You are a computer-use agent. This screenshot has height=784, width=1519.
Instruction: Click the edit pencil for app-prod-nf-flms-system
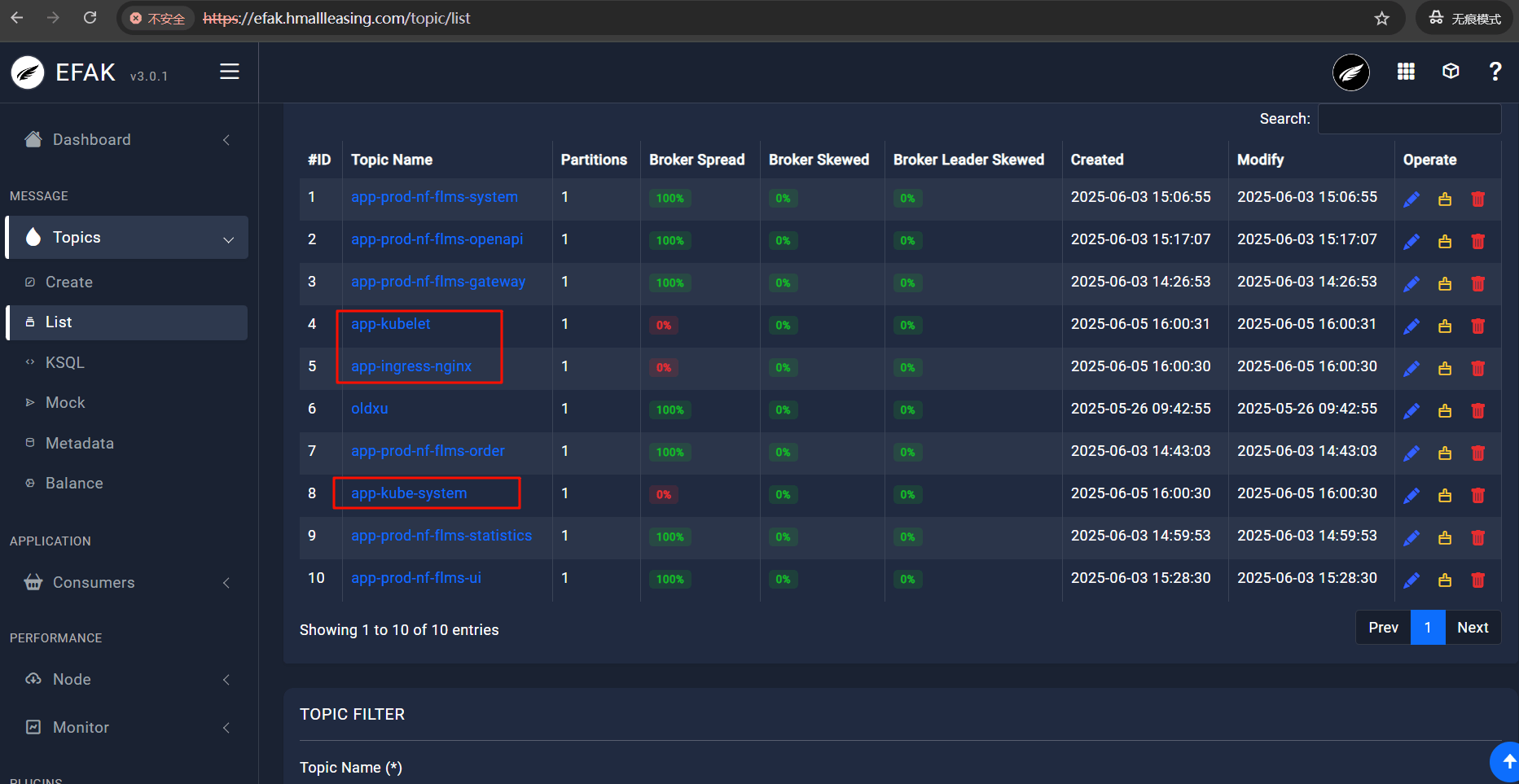point(1411,199)
